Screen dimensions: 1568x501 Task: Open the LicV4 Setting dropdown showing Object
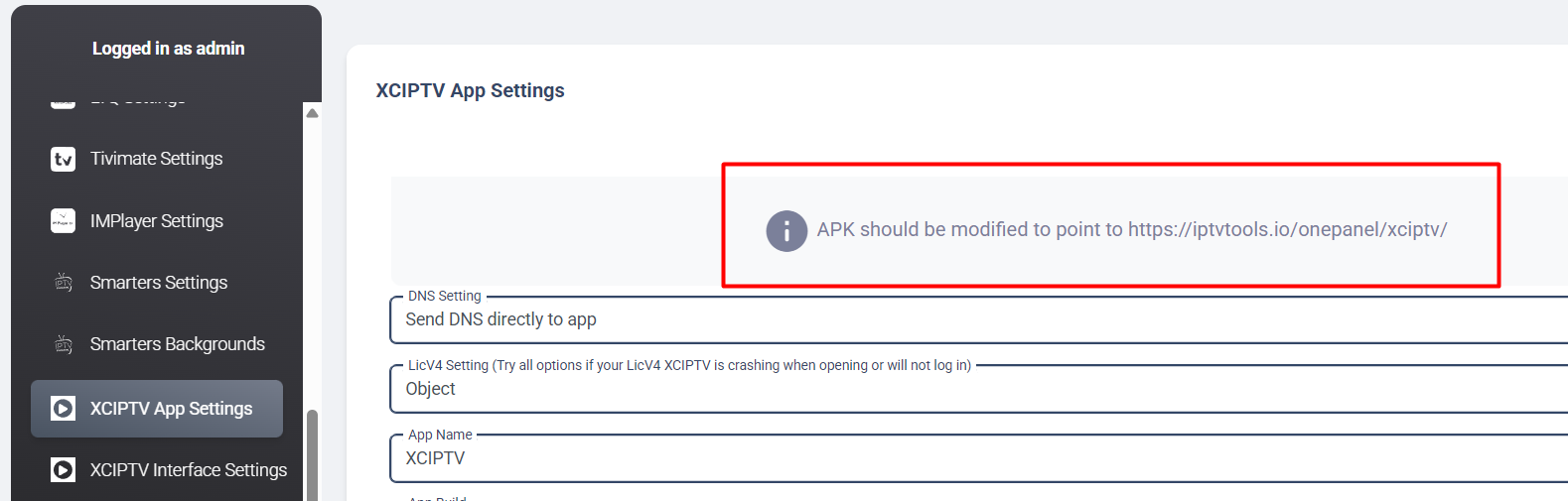(x=979, y=389)
